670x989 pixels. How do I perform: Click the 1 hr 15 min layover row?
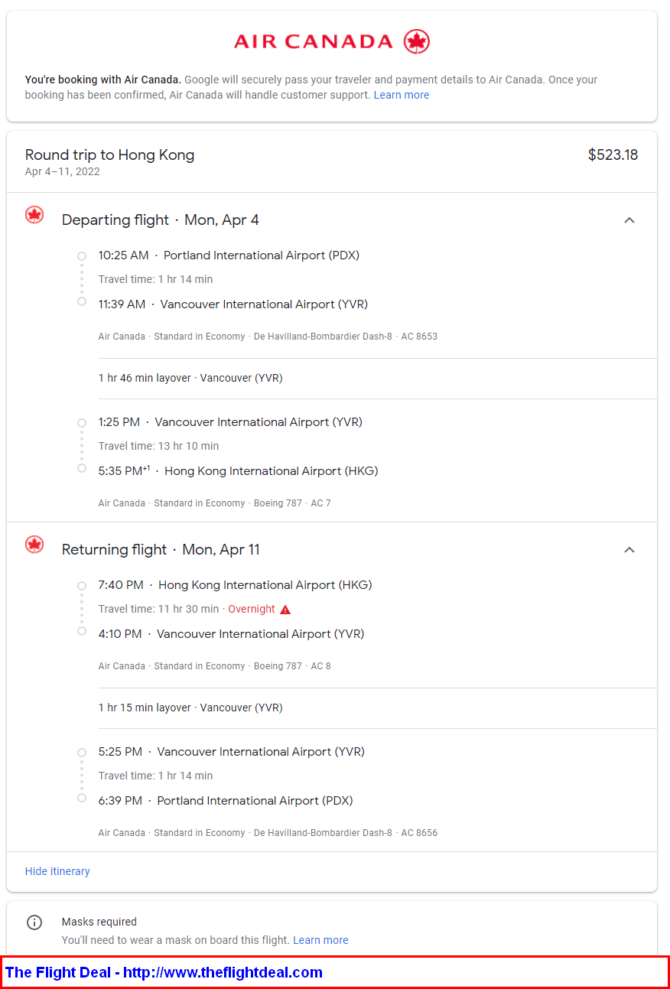[377, 708]
